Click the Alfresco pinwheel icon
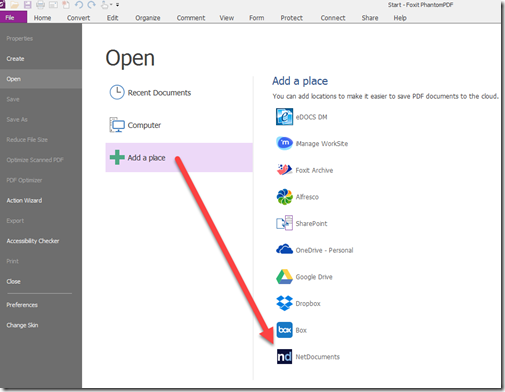Viewport: 505px width, 392px height. (x=284, y=197)
